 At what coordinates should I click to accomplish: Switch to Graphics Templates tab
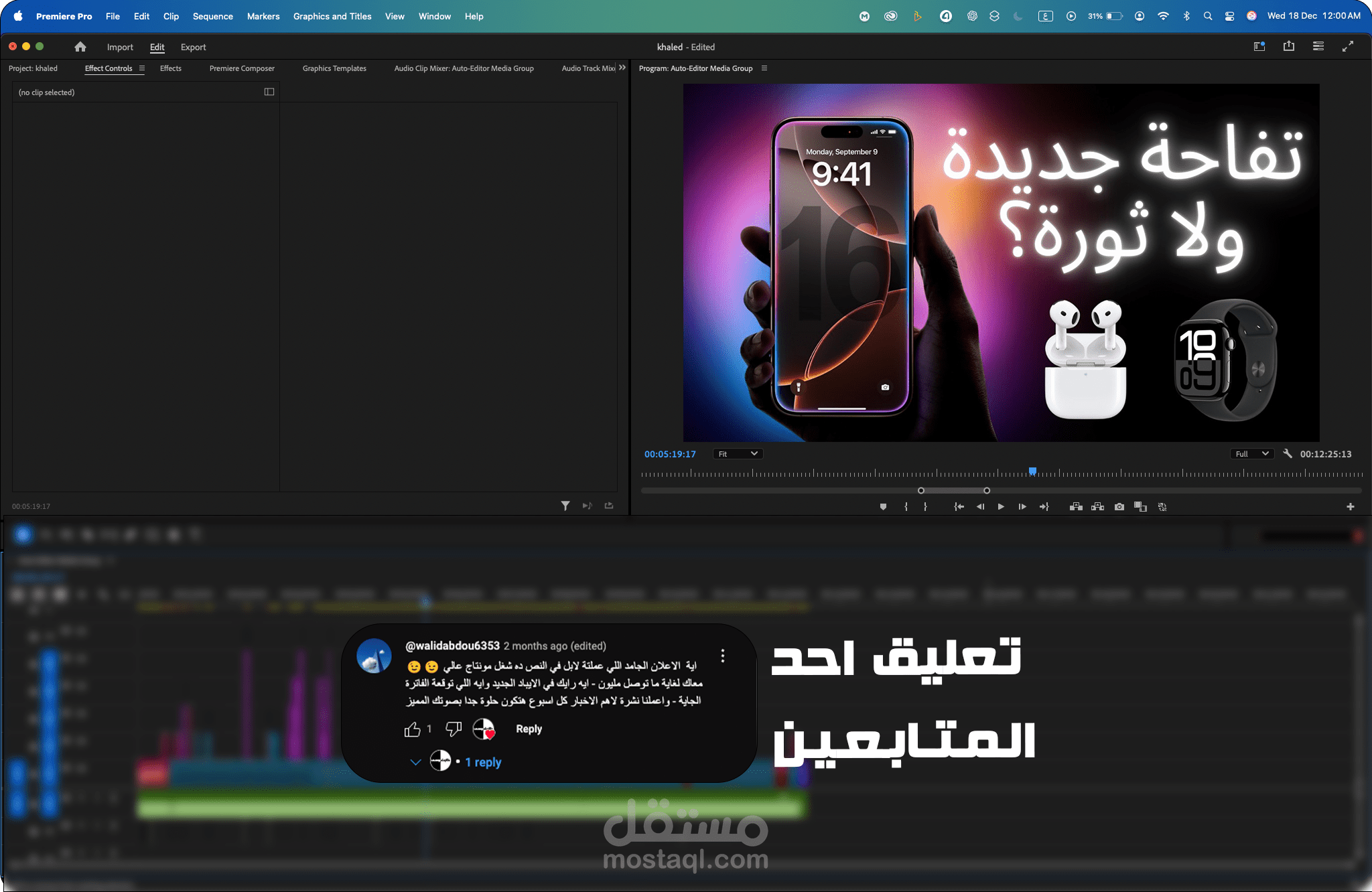click(x=334, y=68)
